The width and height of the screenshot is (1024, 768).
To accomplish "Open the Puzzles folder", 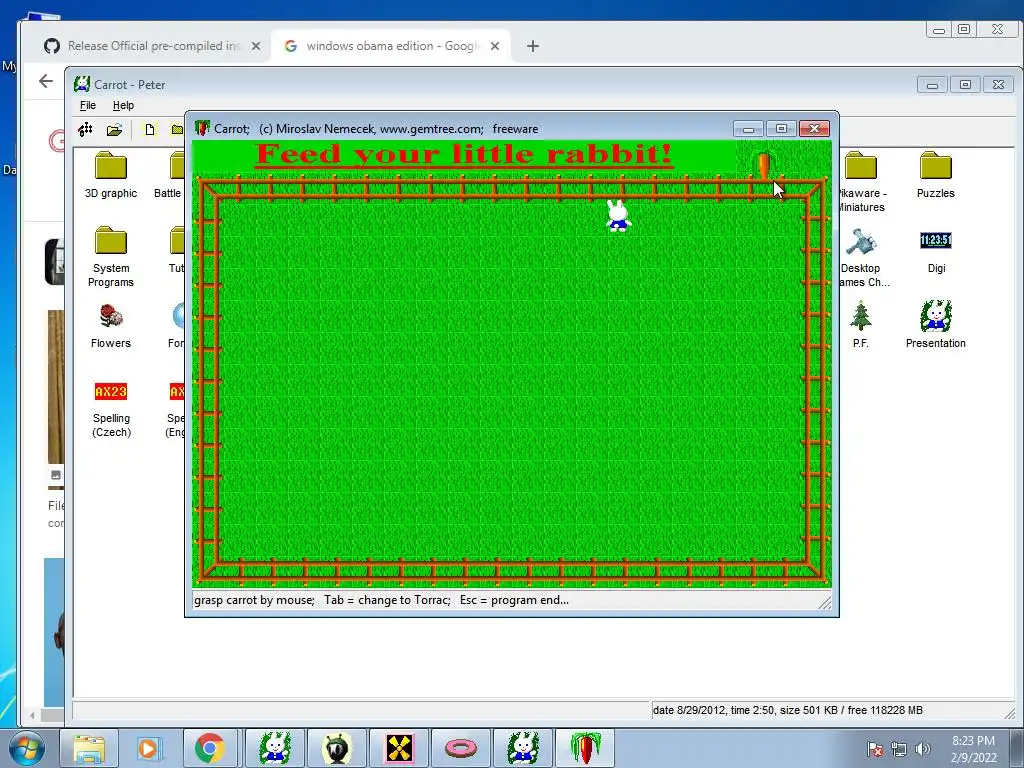I will [x=935, y=175].
